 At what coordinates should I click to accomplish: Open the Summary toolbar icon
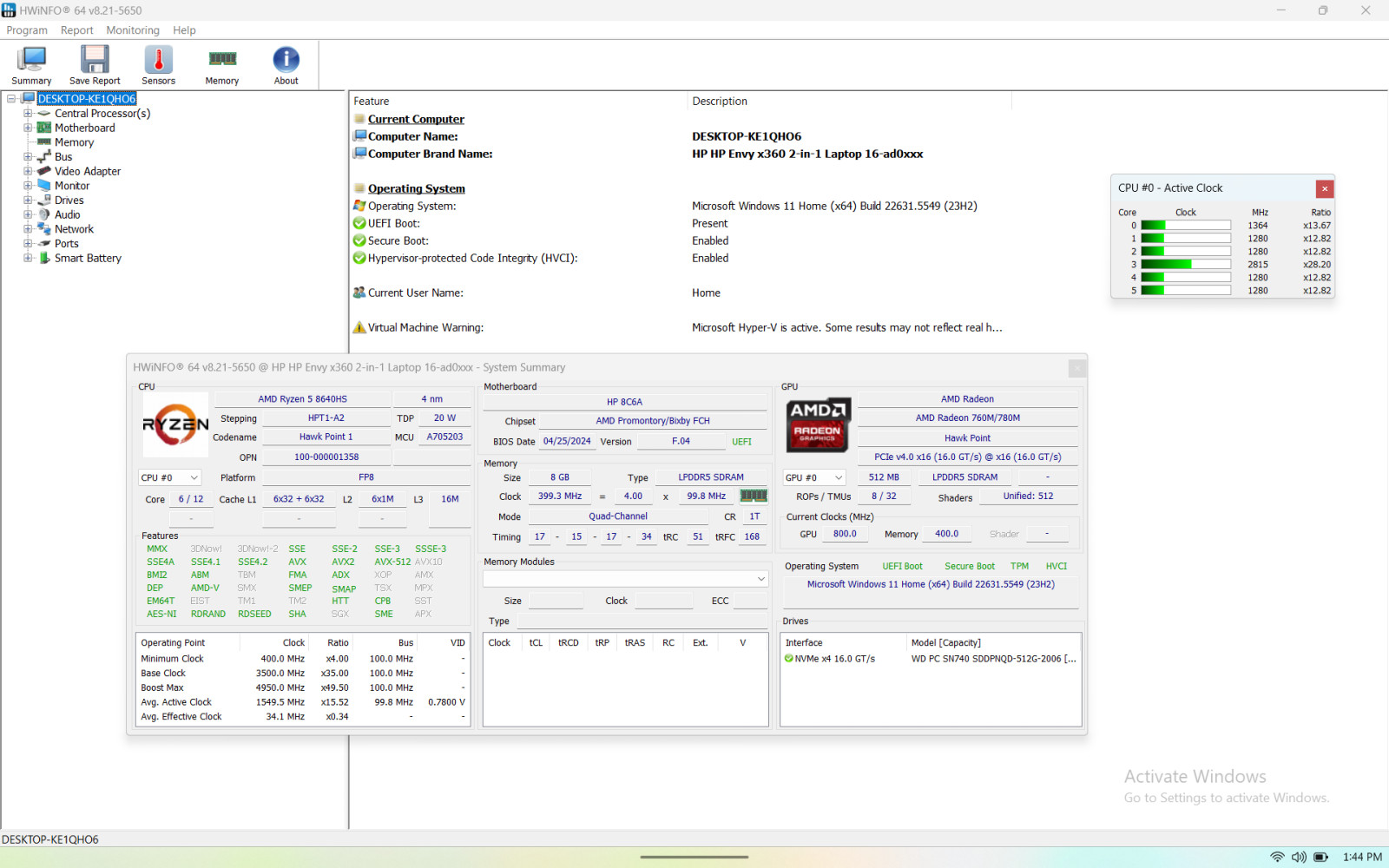click(x=31, y=65)
